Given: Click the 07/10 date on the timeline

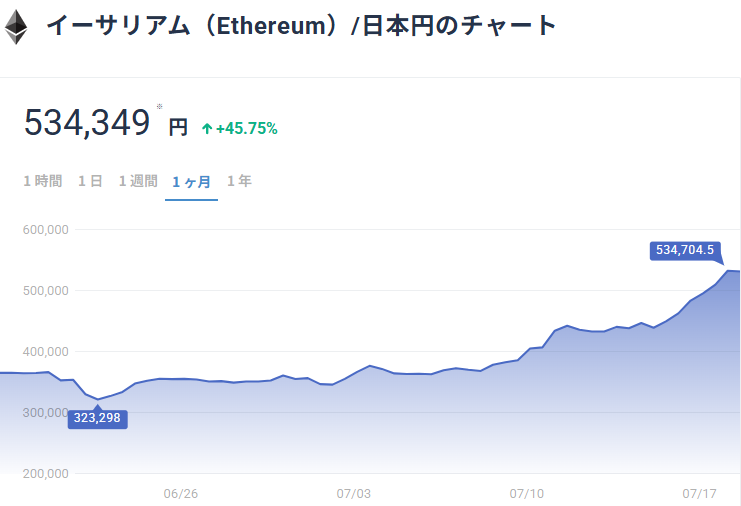Looking at the screenshot, I should 526,494.
